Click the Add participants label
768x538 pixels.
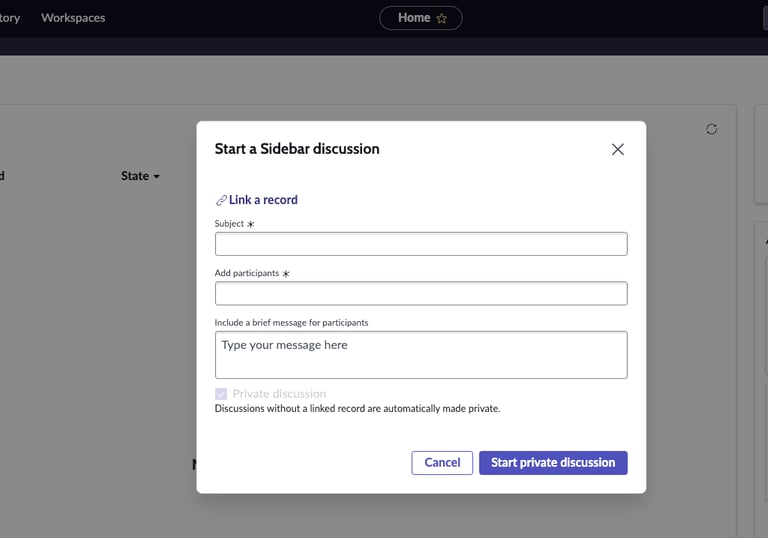[246, 273]
